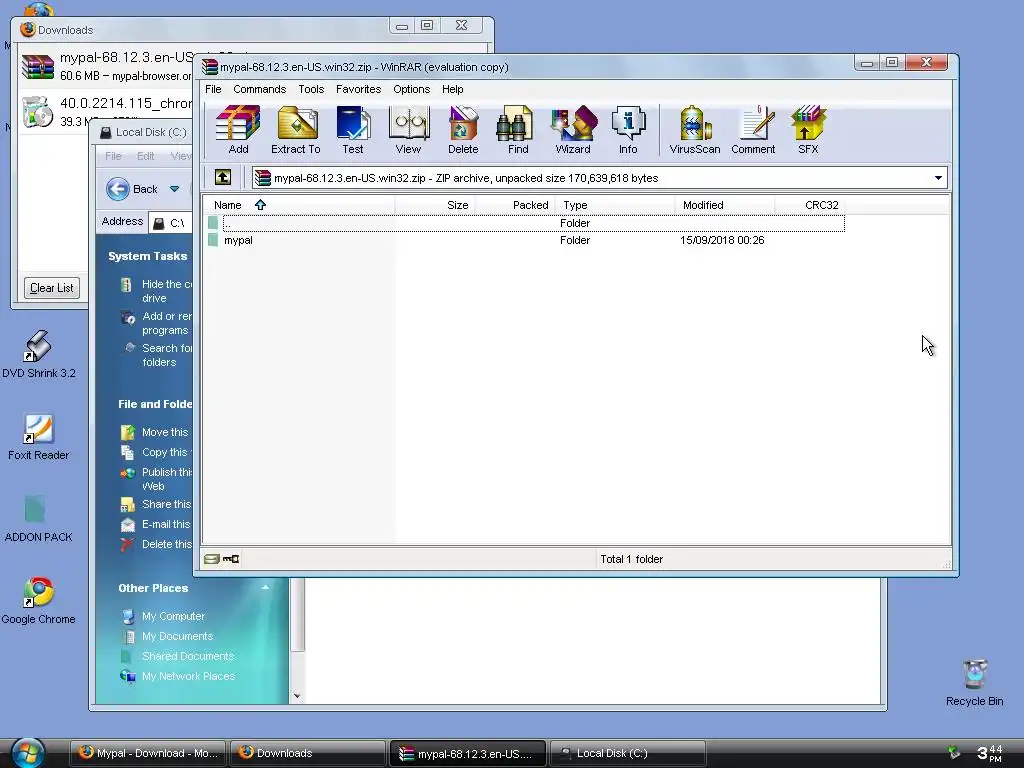The image size is (1024, 768).
Task: Open the File menu in WinRAR
Action: [213, 89]
